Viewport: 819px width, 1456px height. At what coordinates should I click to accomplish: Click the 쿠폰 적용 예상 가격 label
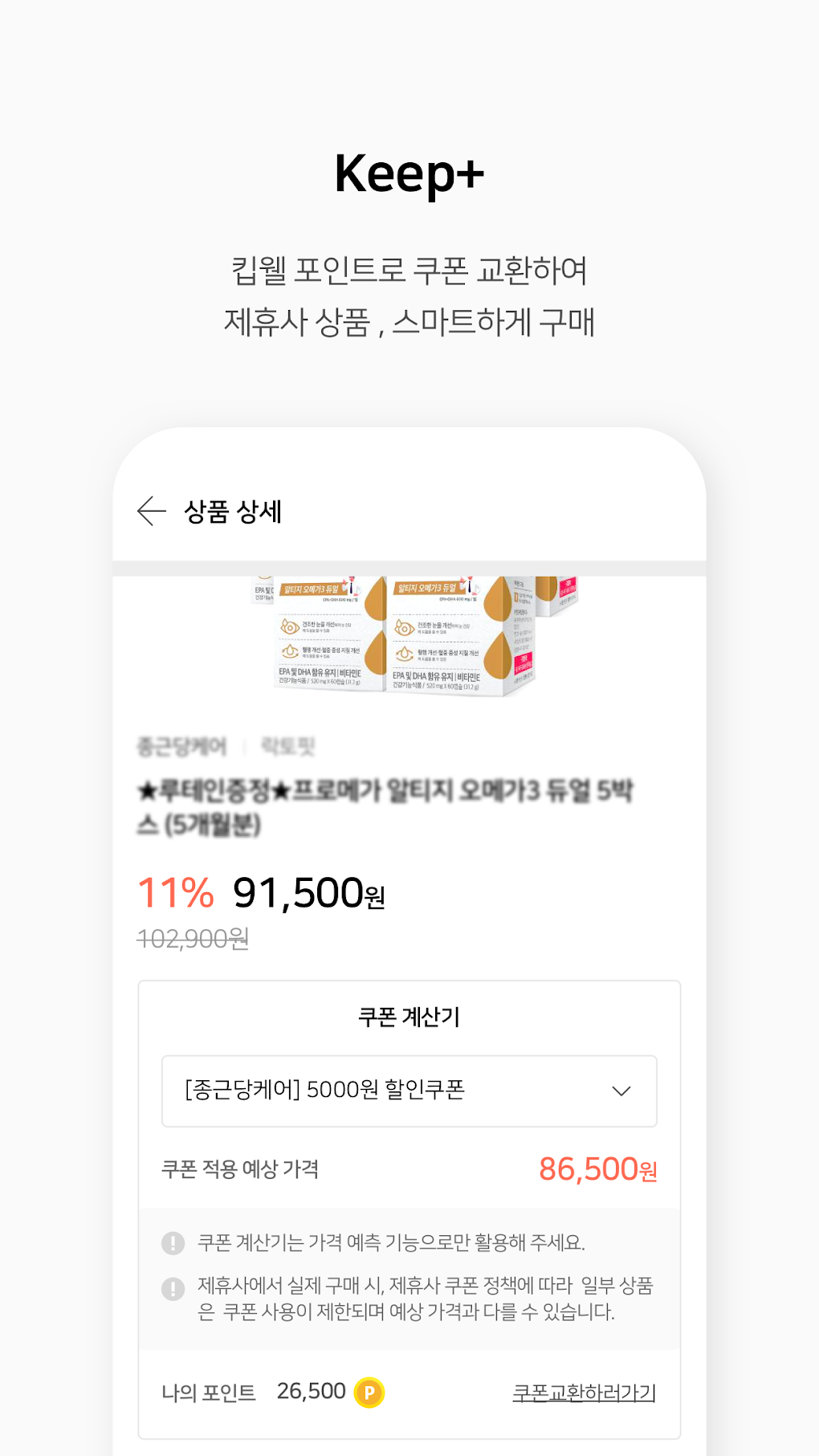point(240,1169)
